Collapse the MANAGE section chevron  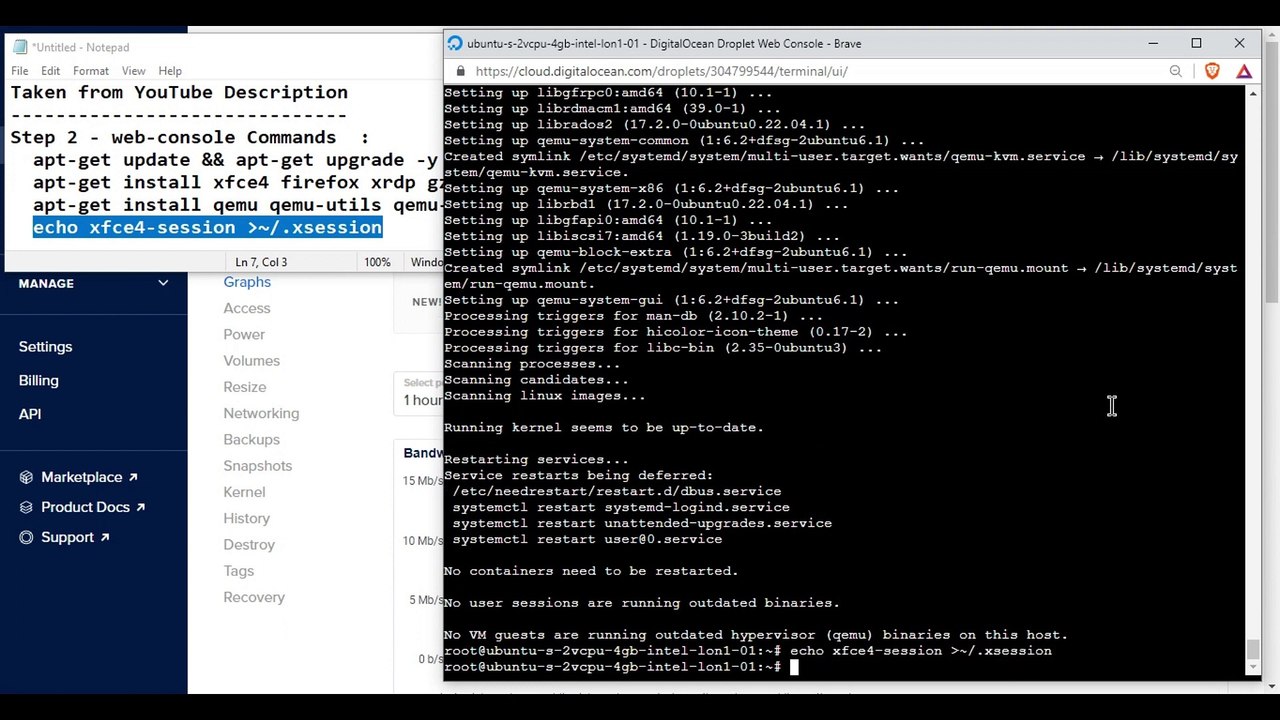coord(163,283)
